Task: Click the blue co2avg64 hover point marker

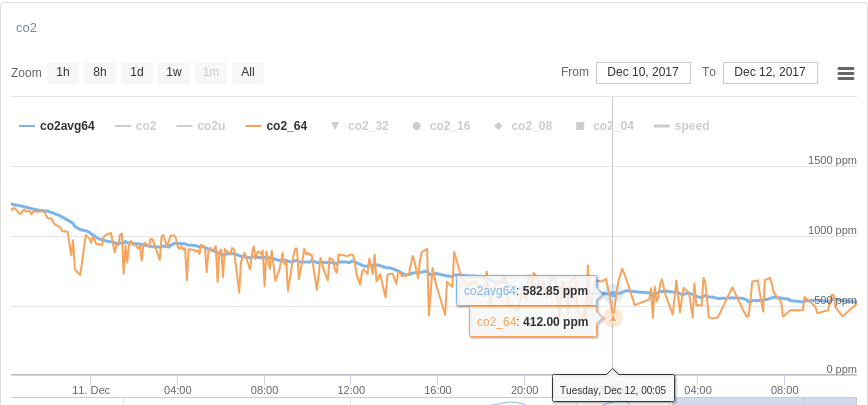Action: 613,294
